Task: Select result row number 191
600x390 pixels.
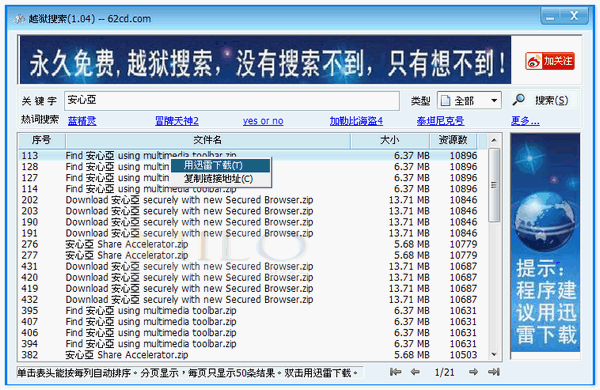Action: coord(253,233)
